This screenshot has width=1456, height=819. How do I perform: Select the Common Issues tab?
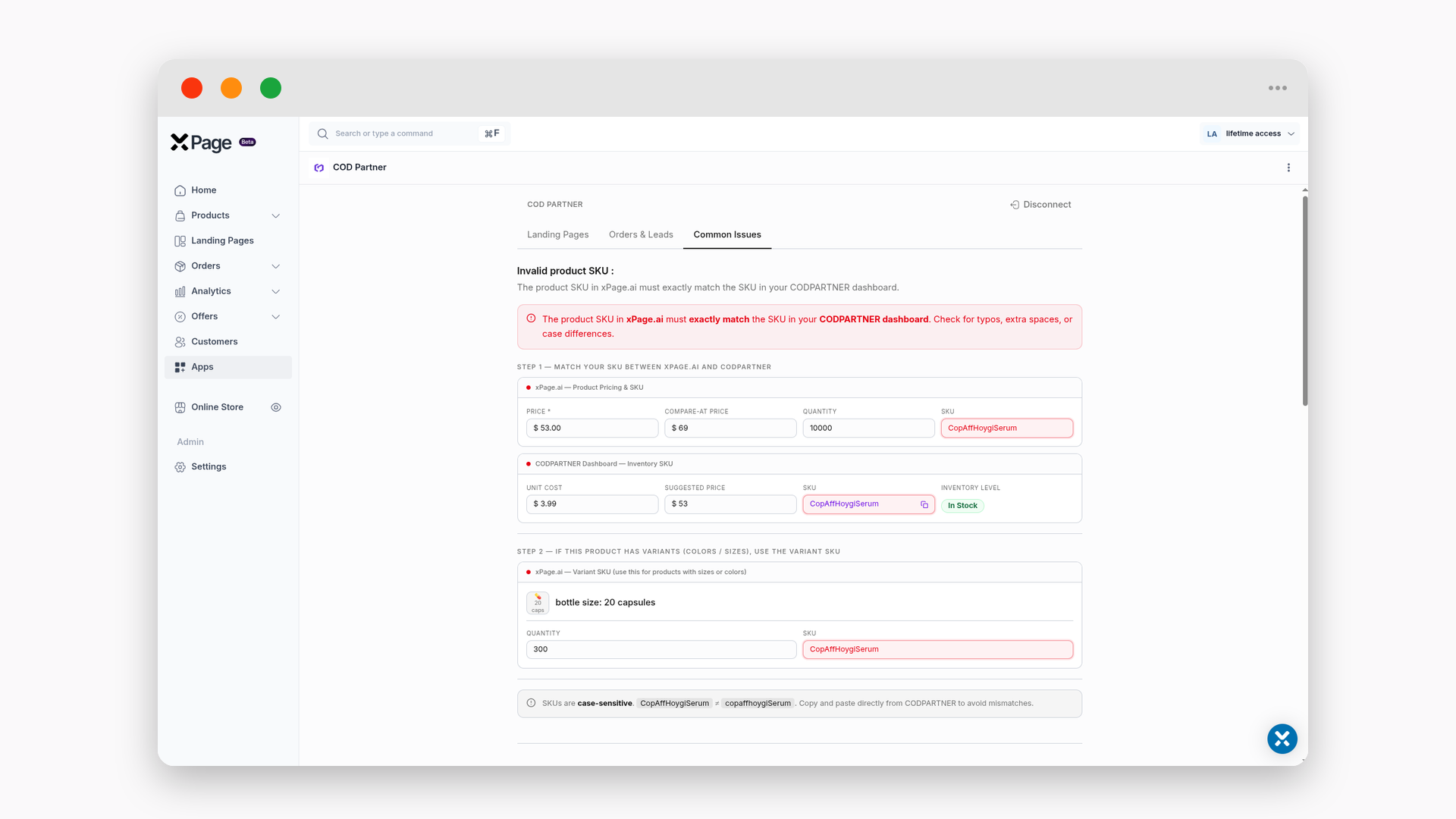727,234
